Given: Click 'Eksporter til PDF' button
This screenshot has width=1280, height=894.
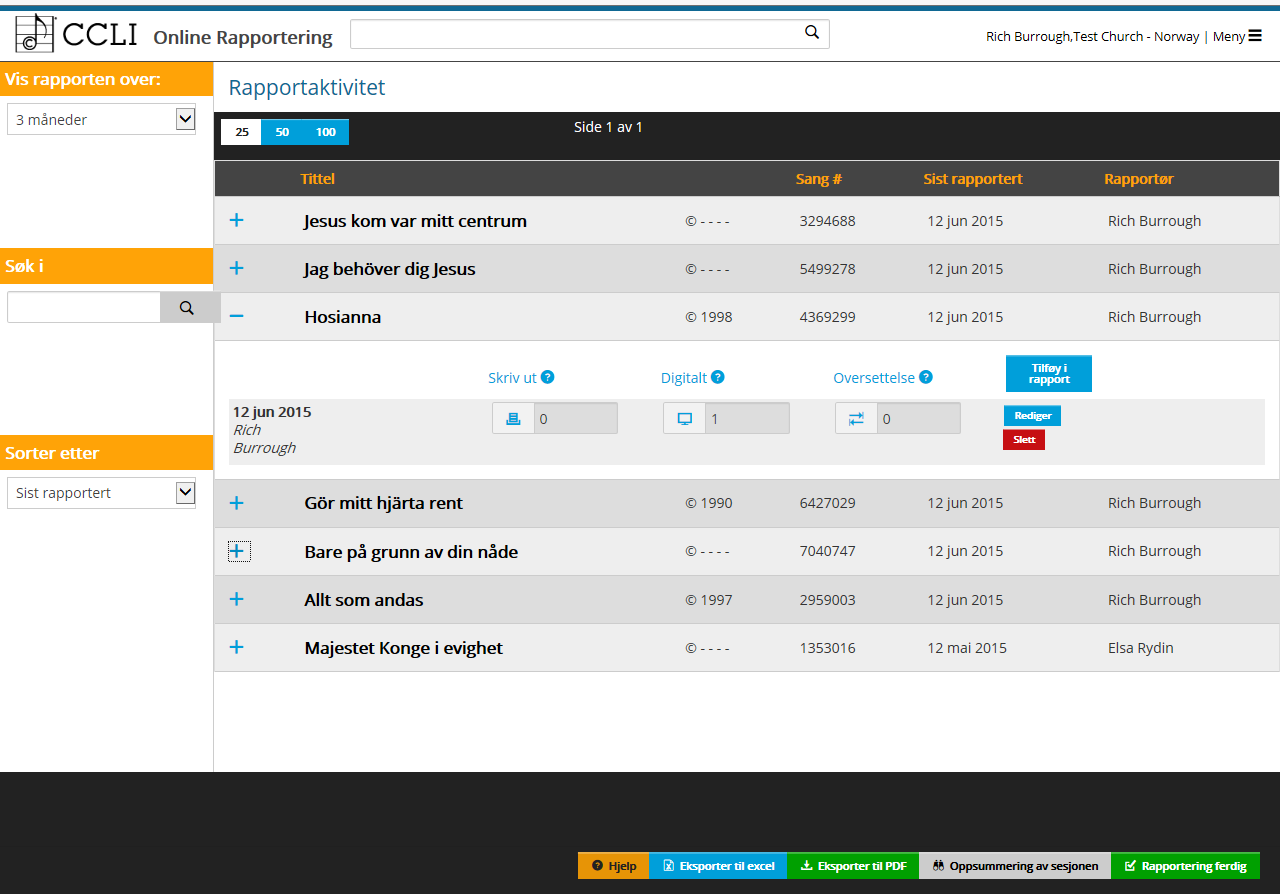Looking at the screenshot, I should 853,866.
